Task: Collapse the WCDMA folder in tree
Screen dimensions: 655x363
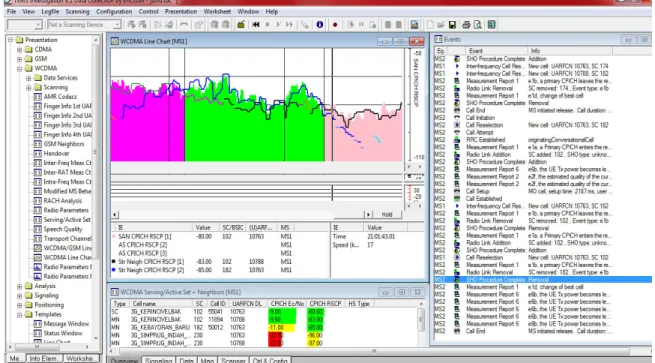Action: pos(19,68)
